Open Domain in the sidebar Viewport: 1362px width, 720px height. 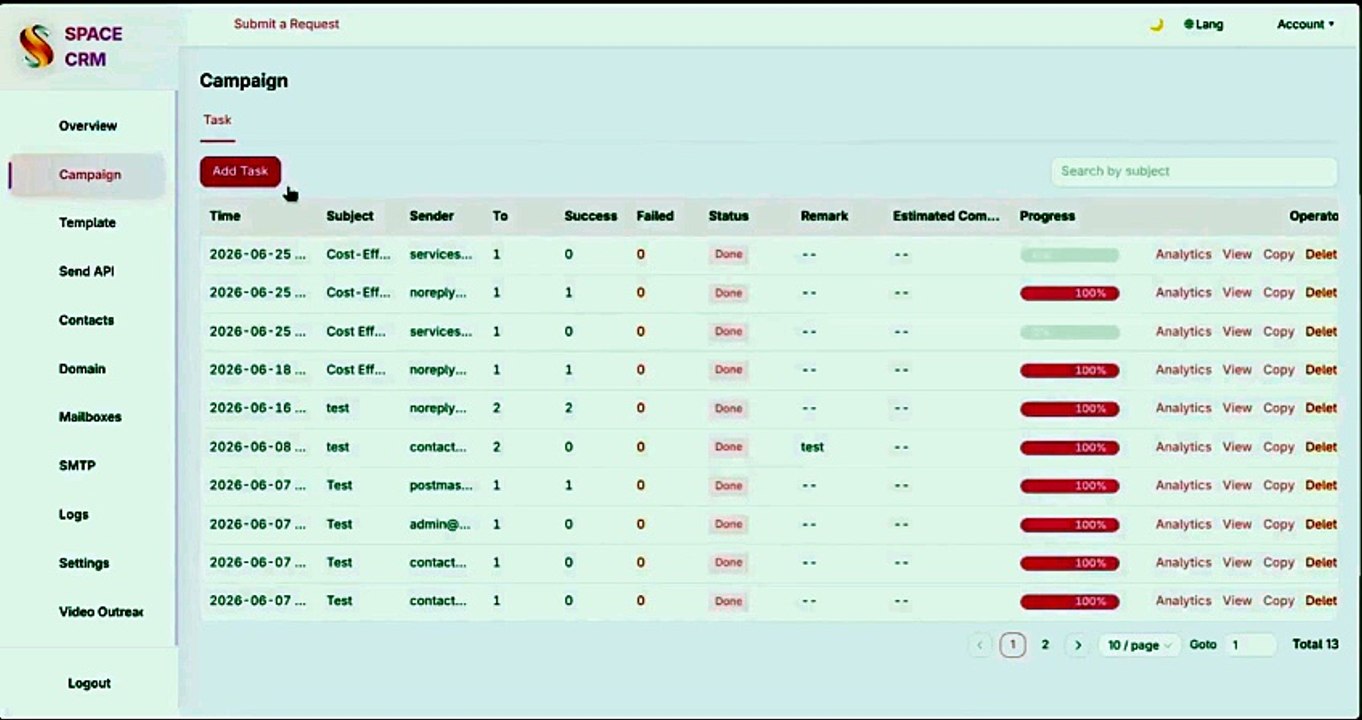[82, 368]
